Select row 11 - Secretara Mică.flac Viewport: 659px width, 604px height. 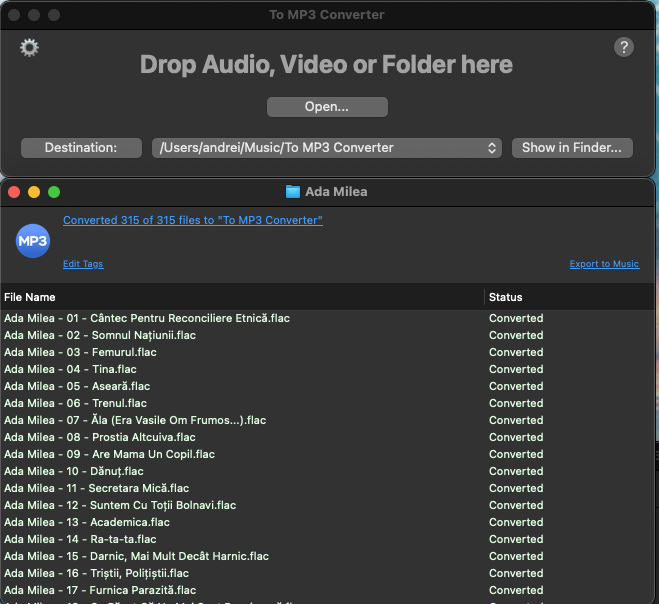tap(327, 488)
